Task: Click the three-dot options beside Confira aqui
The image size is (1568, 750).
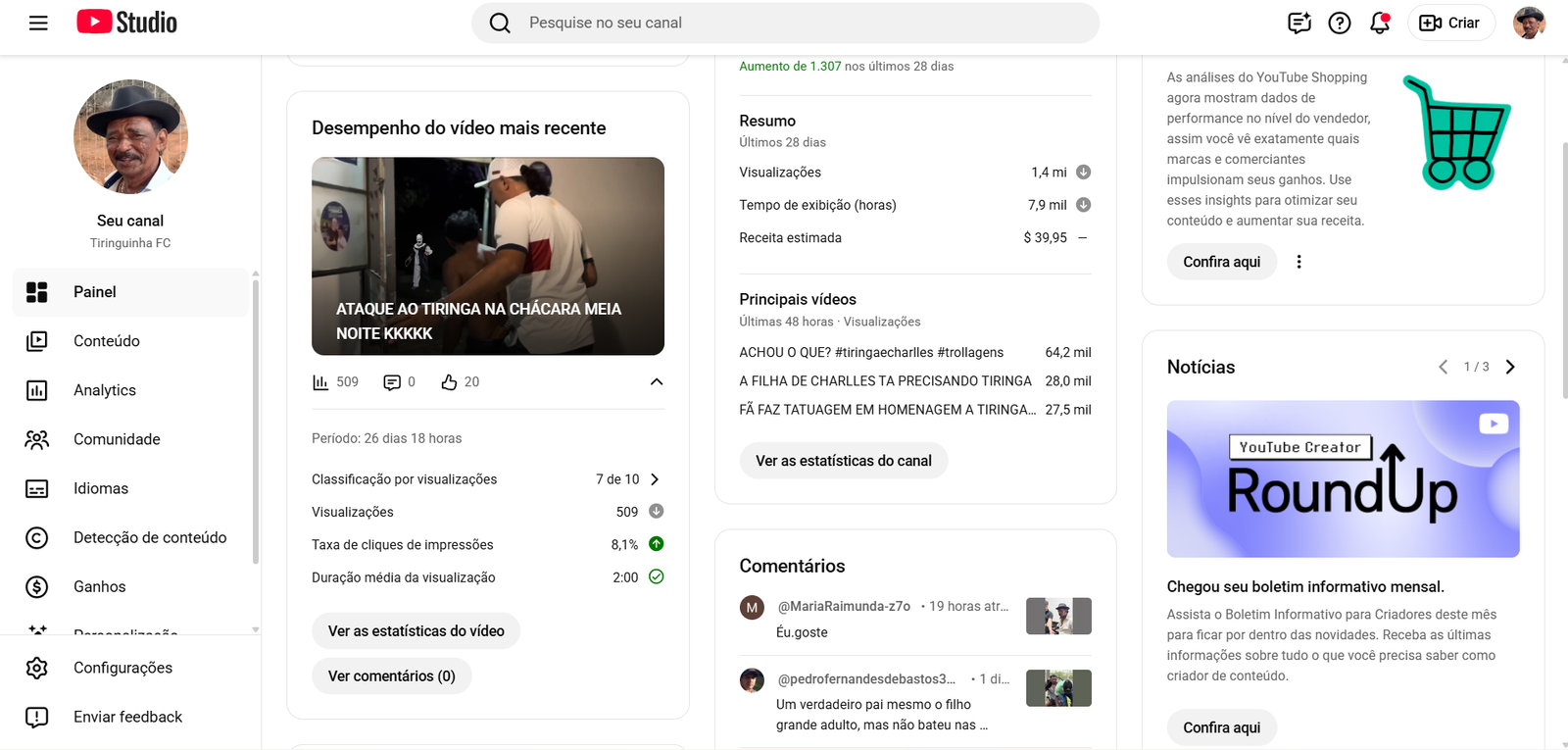Action: click(x=1298, y=262)
